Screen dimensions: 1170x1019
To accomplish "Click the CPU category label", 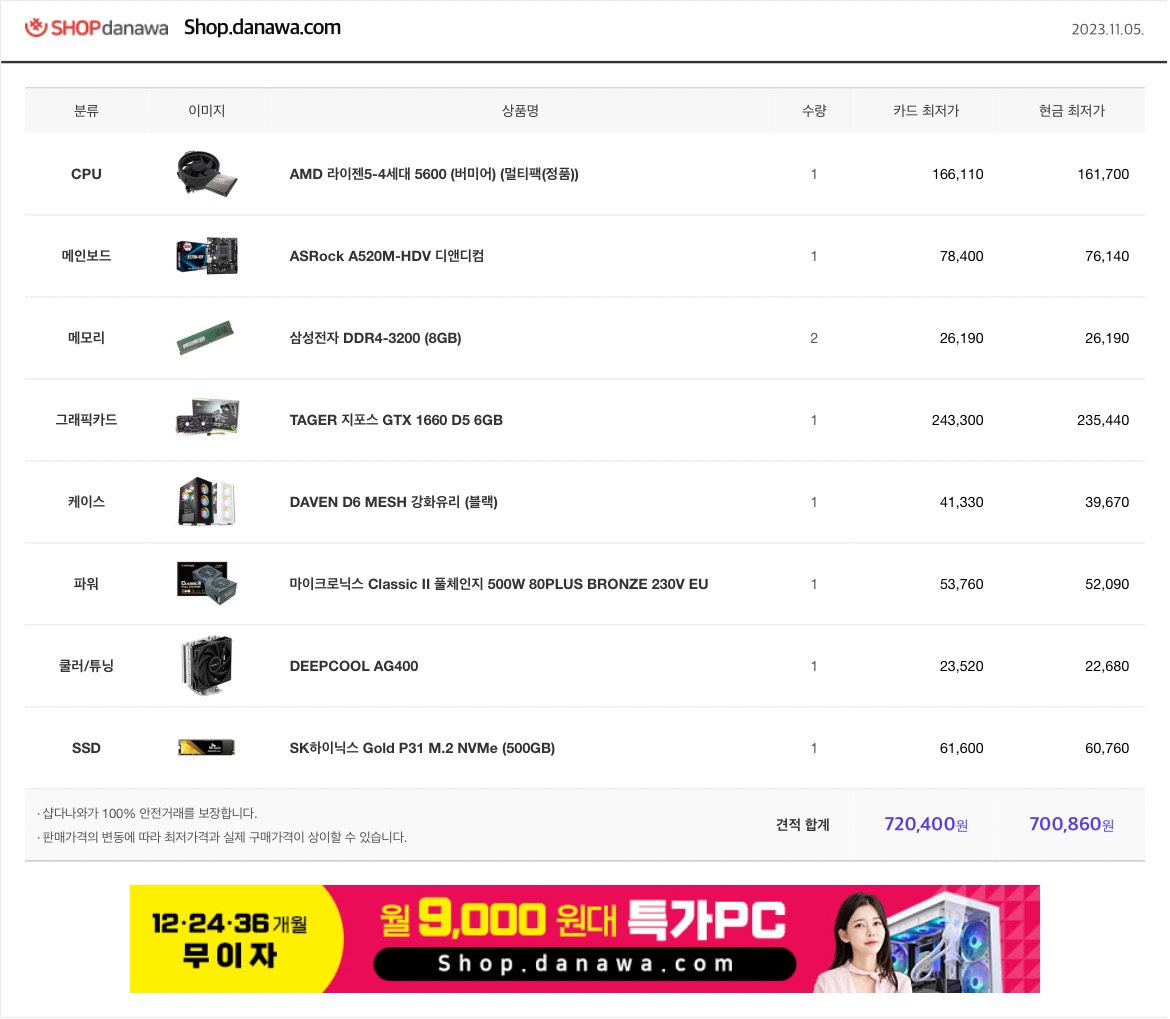I will 86,175.
